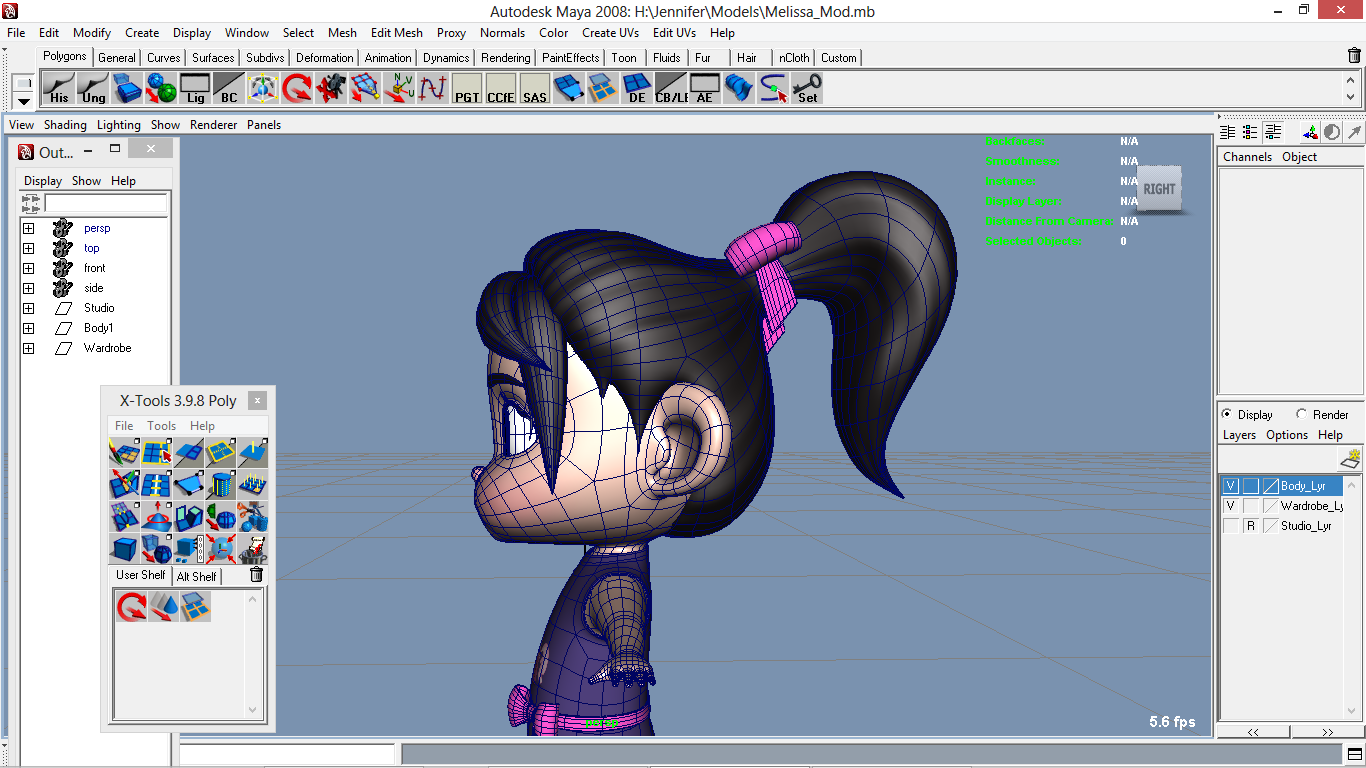Click the His (Delete History) shelf icon
The height and width of the screenshot is (768, 1366).
point(59,89)
